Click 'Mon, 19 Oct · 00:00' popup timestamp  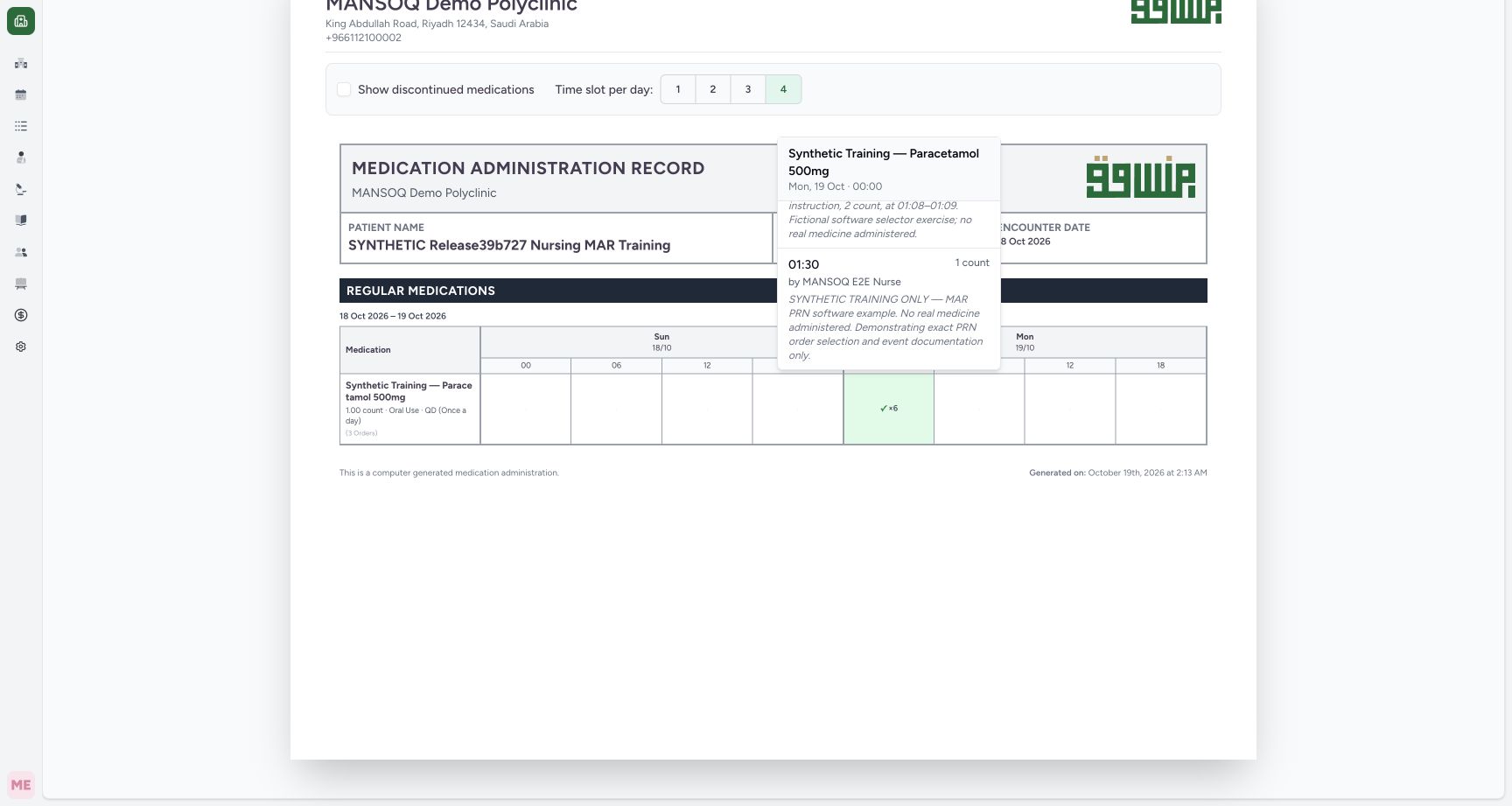point(835,186)
